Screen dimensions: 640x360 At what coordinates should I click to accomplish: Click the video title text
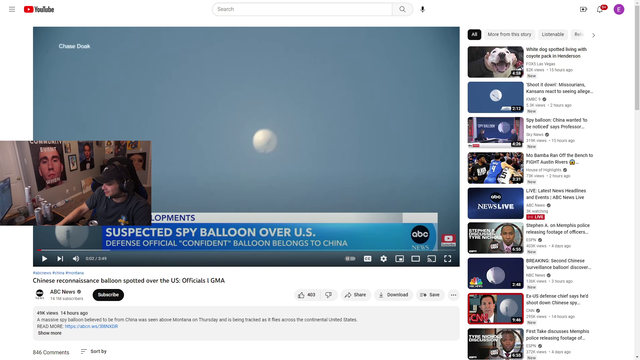pyautogui.click(x=129, y=280)
